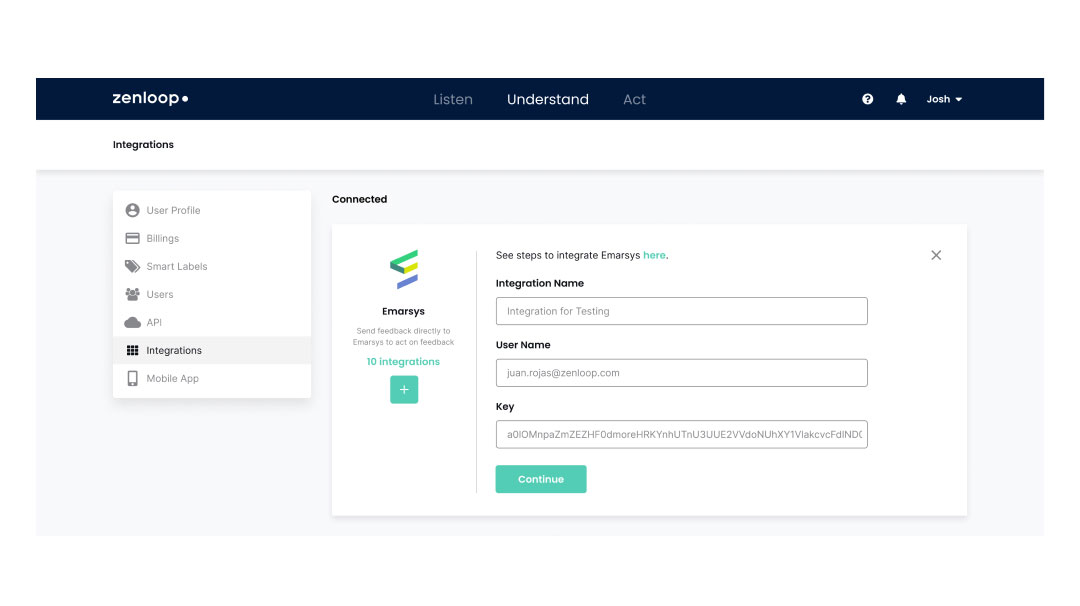This screenshot has height=606, width=1080.
Task: Click the zenloop logo in the header
Action: [x=150, y=99]
